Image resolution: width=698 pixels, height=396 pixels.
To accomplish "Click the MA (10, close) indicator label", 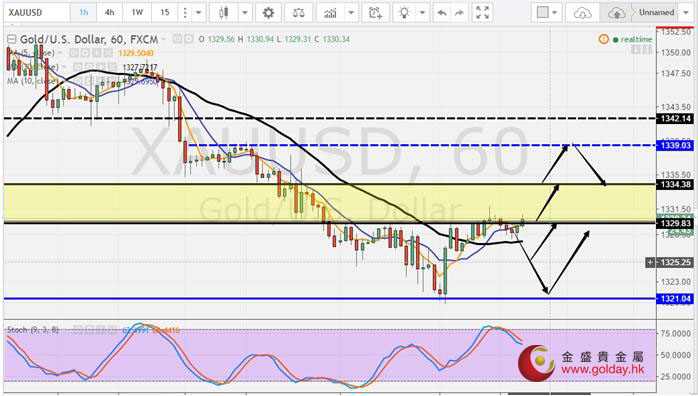I will [31, 81].
